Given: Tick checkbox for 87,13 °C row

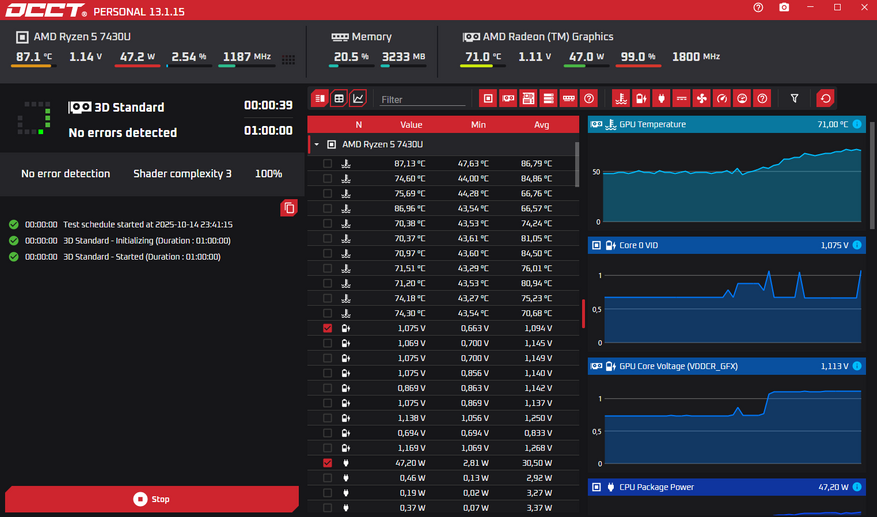Looking at the screenshot, I should (327, 163).
